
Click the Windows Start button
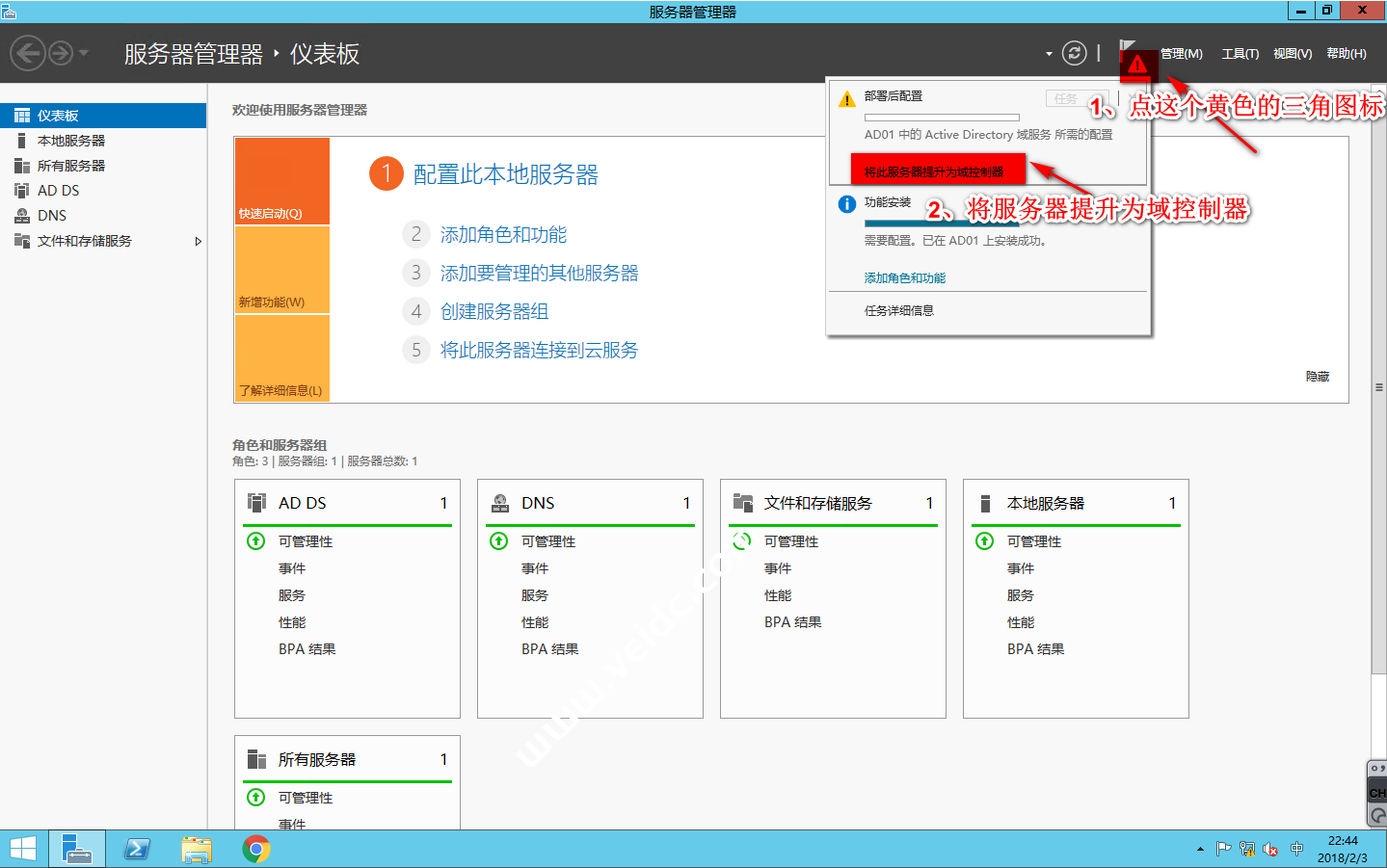(x=22, y=849)
